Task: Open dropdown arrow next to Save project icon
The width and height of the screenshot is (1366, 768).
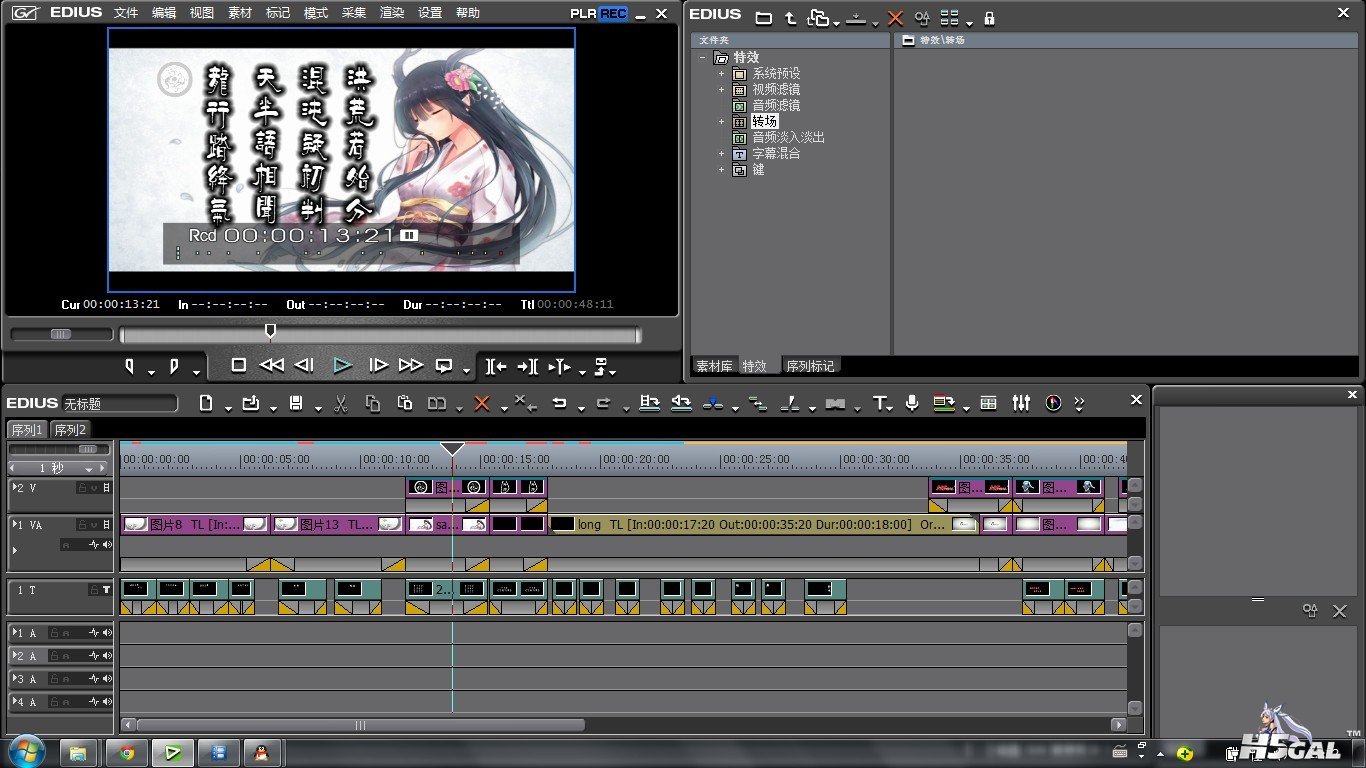Action: point(318,408)
